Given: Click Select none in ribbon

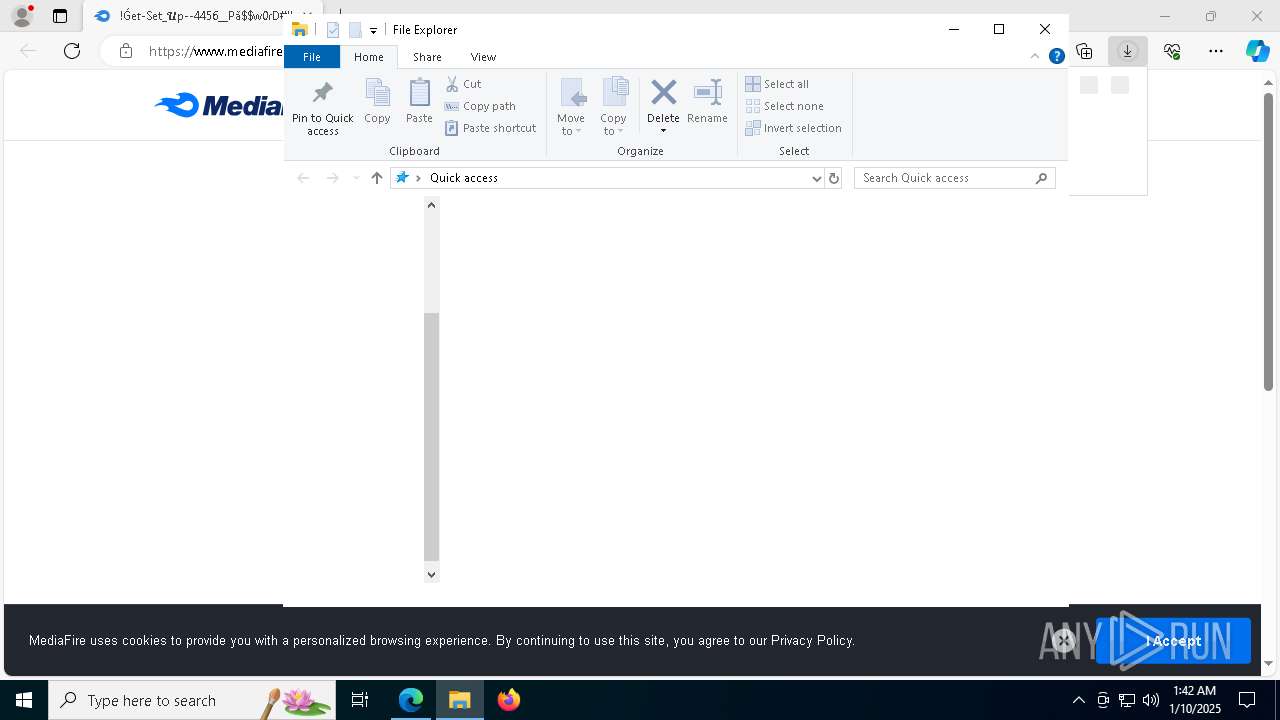Looking at the screenshot, I should click(x=785, y=106).
